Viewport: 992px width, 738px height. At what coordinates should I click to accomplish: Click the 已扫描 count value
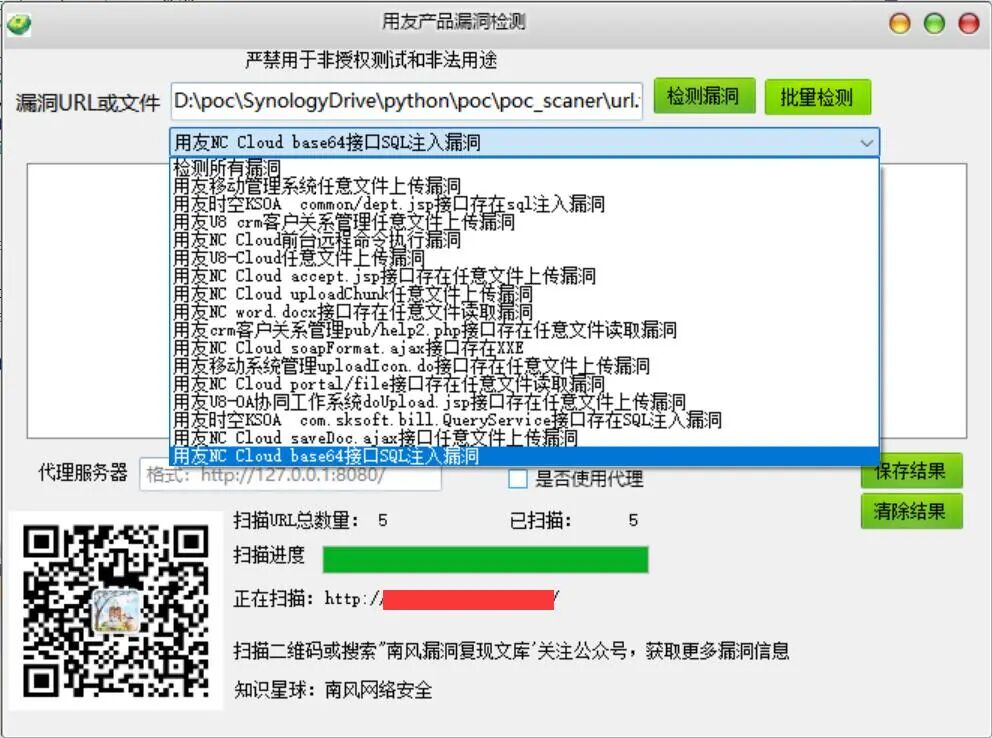click(x=633, y=521)
